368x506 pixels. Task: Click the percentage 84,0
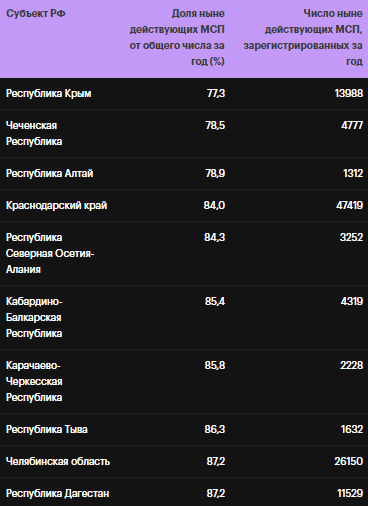tap(214, 205)
